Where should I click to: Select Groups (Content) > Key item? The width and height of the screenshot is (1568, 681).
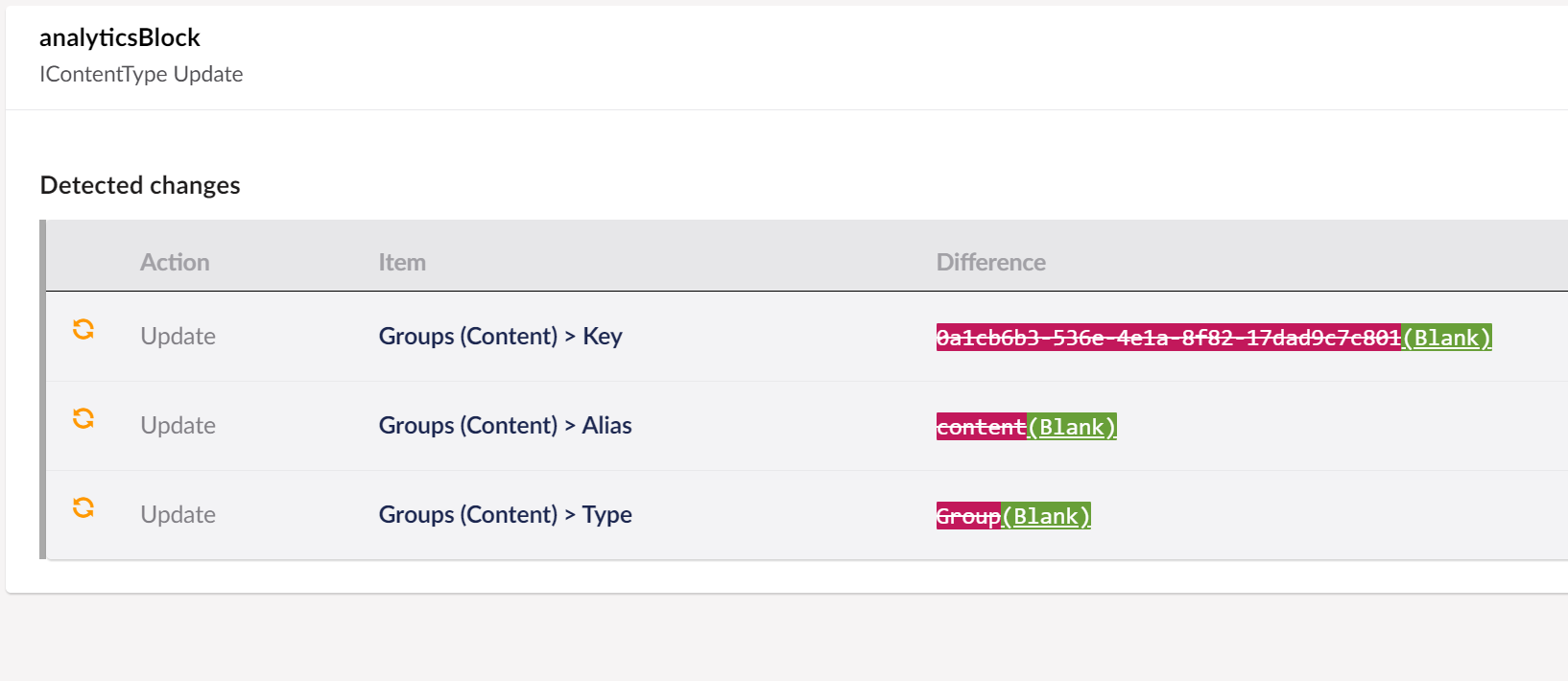(x=501, y=336)
